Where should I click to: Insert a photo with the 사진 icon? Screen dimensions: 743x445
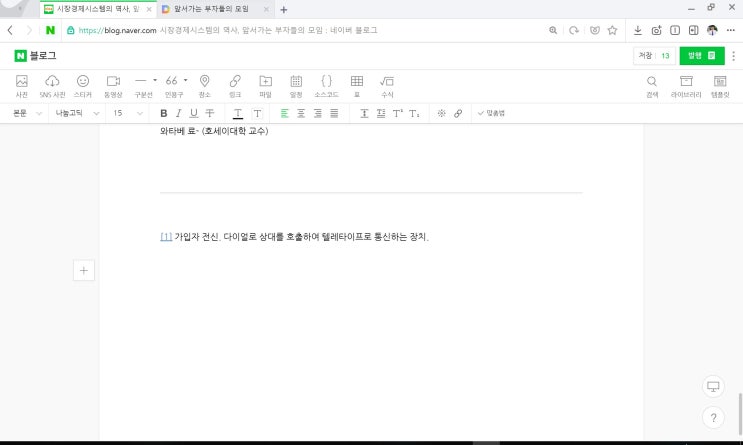(x=21, y=86)
